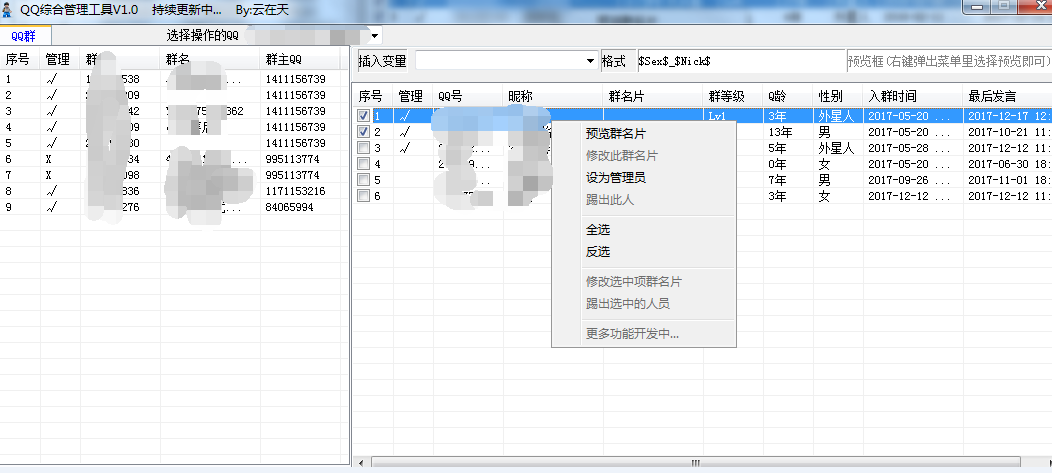Screen dimensions: 1052x473
Task: Check the checkbox for member row 4
Action: pos(363,164)
